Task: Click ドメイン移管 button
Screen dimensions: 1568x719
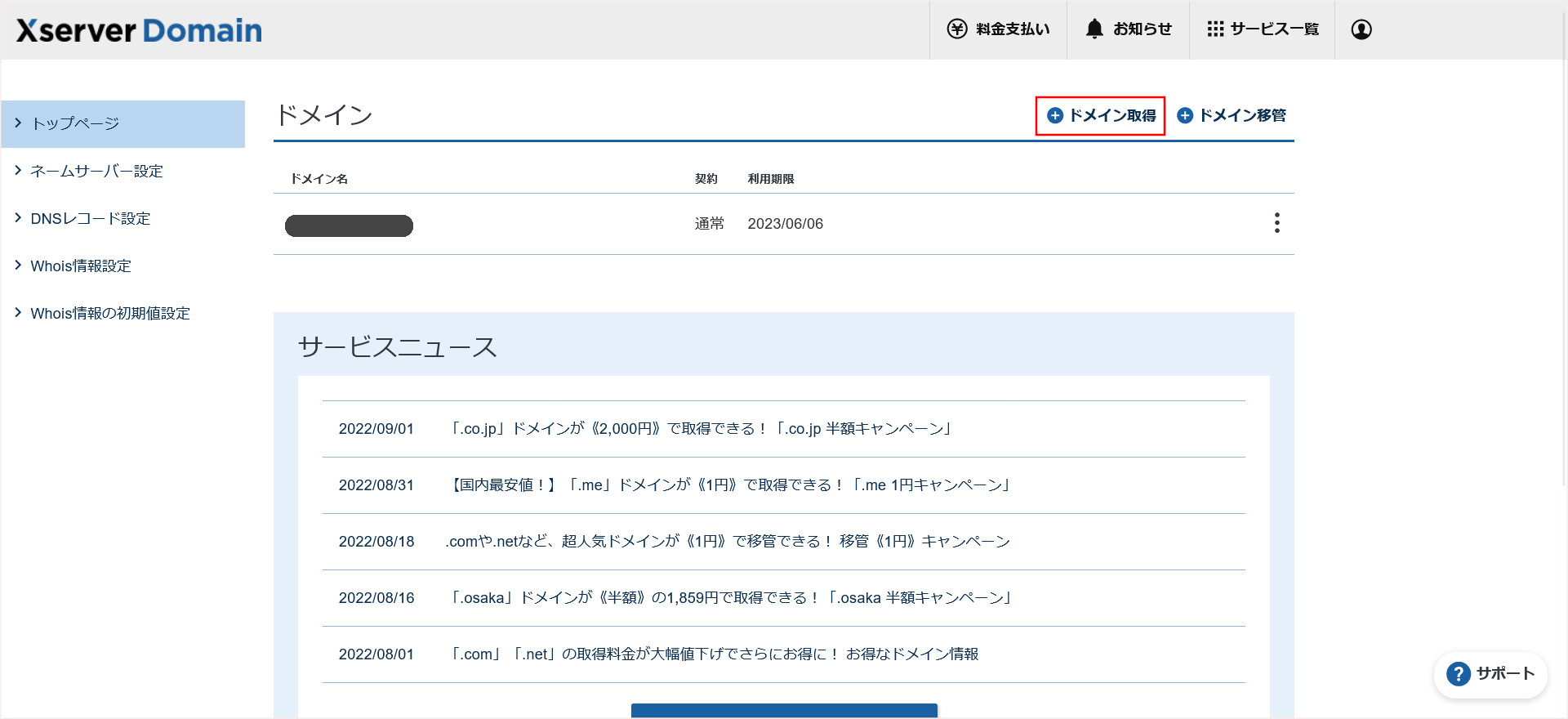Action: (1232, 116)
